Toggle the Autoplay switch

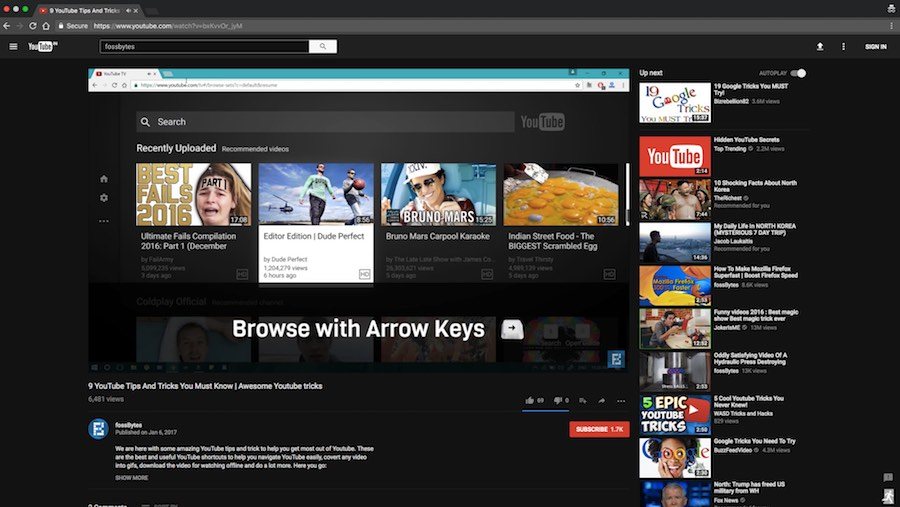798,73
